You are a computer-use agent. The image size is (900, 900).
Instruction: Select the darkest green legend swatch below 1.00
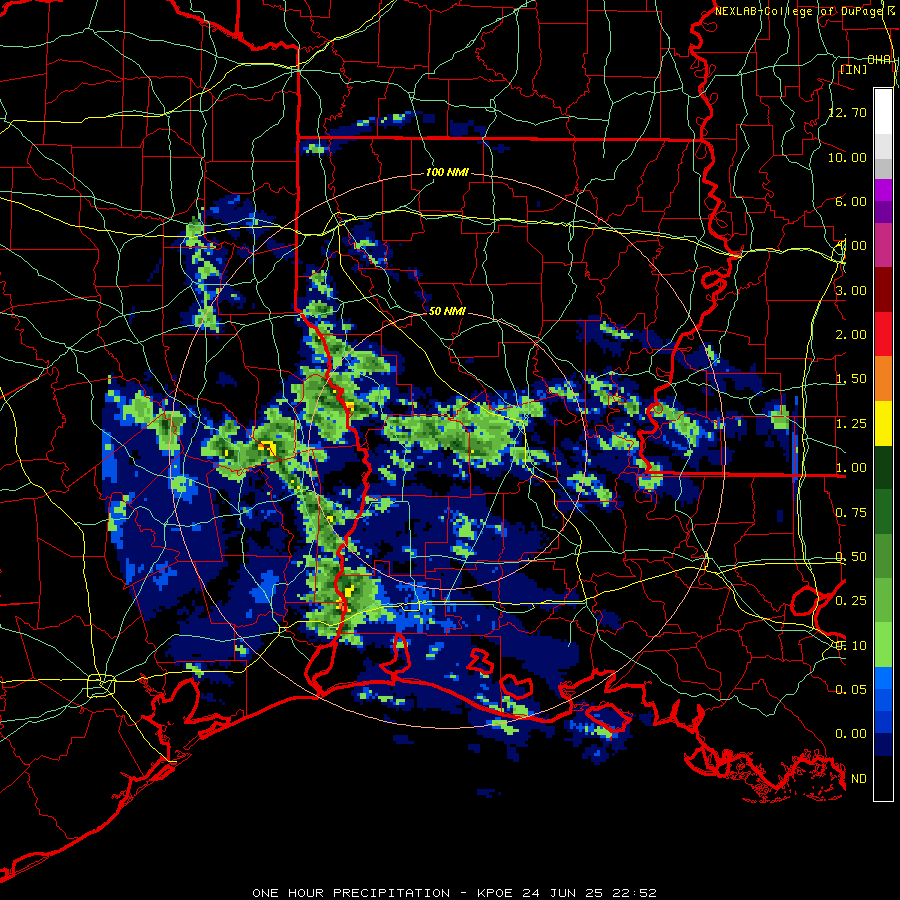point(883,467)
